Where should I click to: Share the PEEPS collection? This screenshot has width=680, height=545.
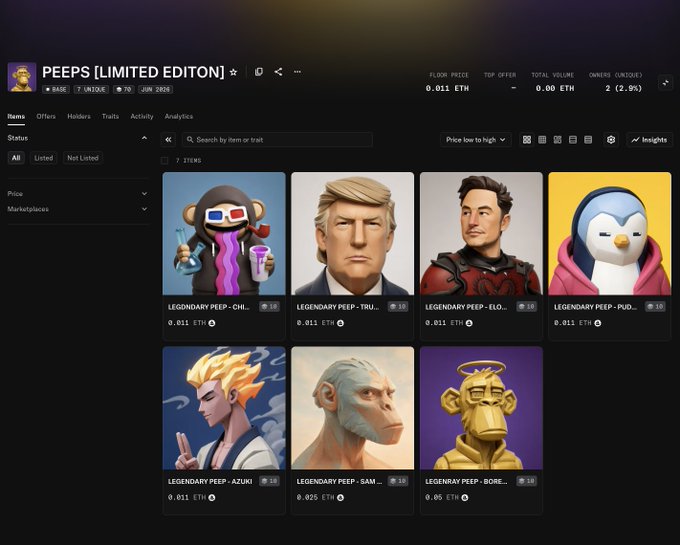pyautogui.click(x=278, y=72)
